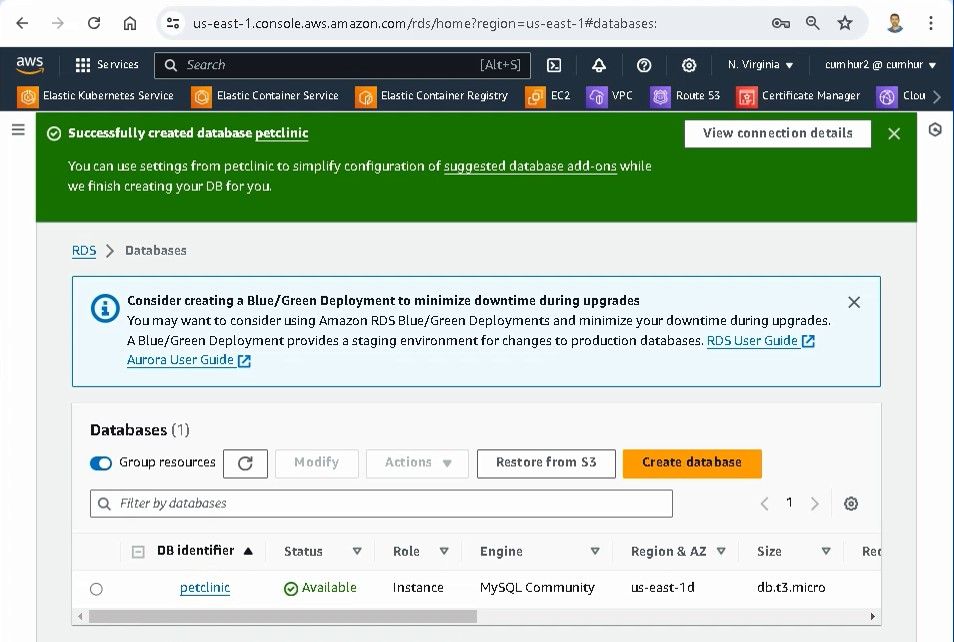The image size is (954, 642).
Task: Open the Route 53 bookmark shortcut
Action: pos(686,96)
